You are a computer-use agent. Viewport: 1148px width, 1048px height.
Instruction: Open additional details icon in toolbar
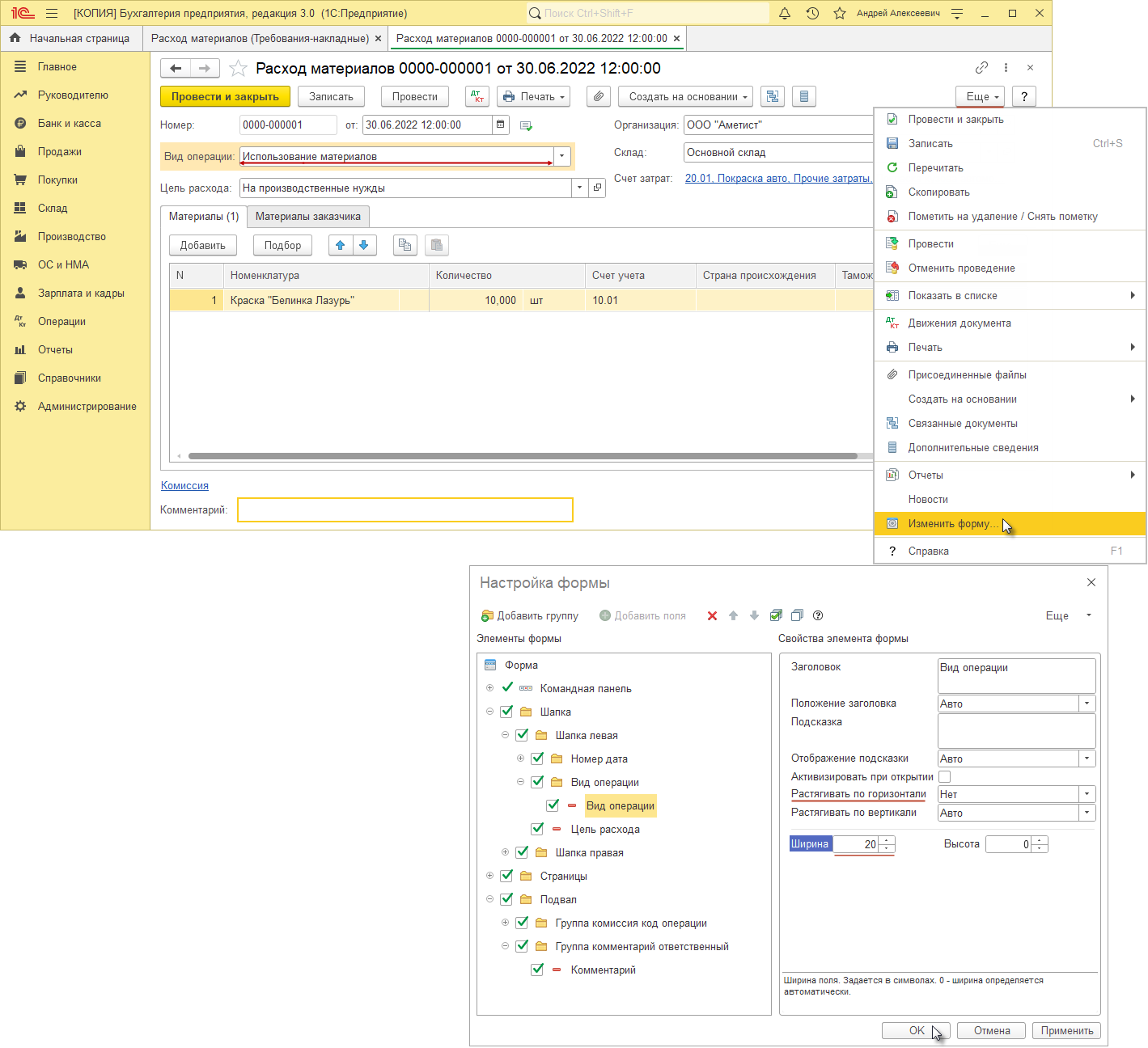[803, 96]
